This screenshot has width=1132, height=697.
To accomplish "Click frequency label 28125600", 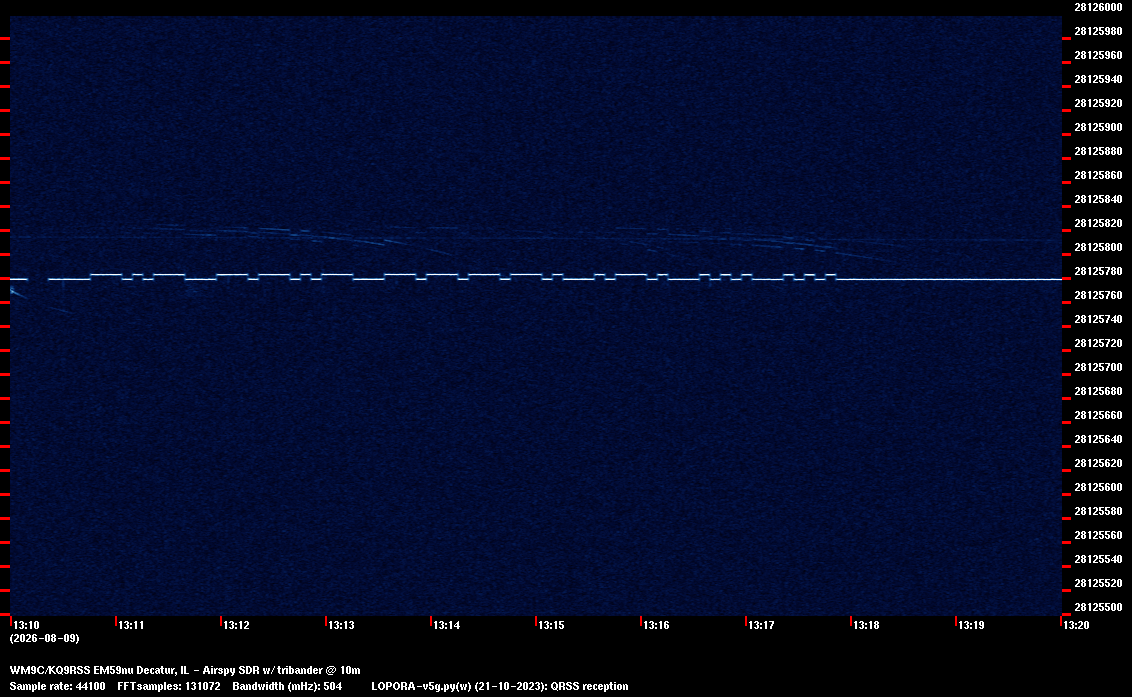I will click(x=1098, y=487).
